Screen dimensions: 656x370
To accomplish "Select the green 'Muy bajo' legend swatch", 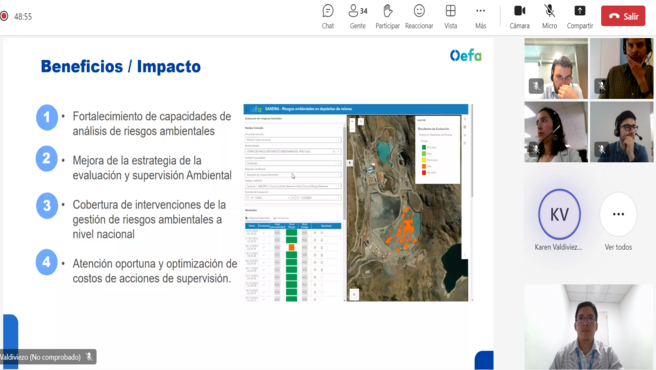I will pos(424,147).
